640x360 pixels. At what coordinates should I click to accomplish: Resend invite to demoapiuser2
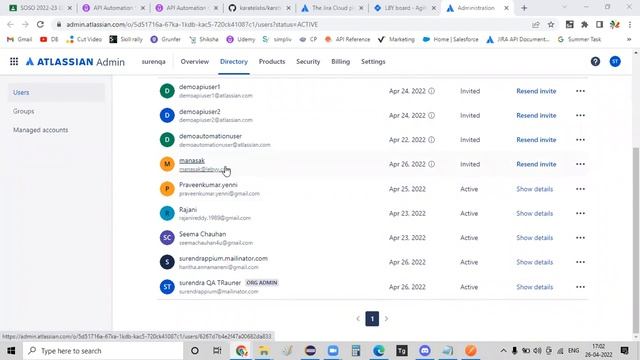(536, 116)
